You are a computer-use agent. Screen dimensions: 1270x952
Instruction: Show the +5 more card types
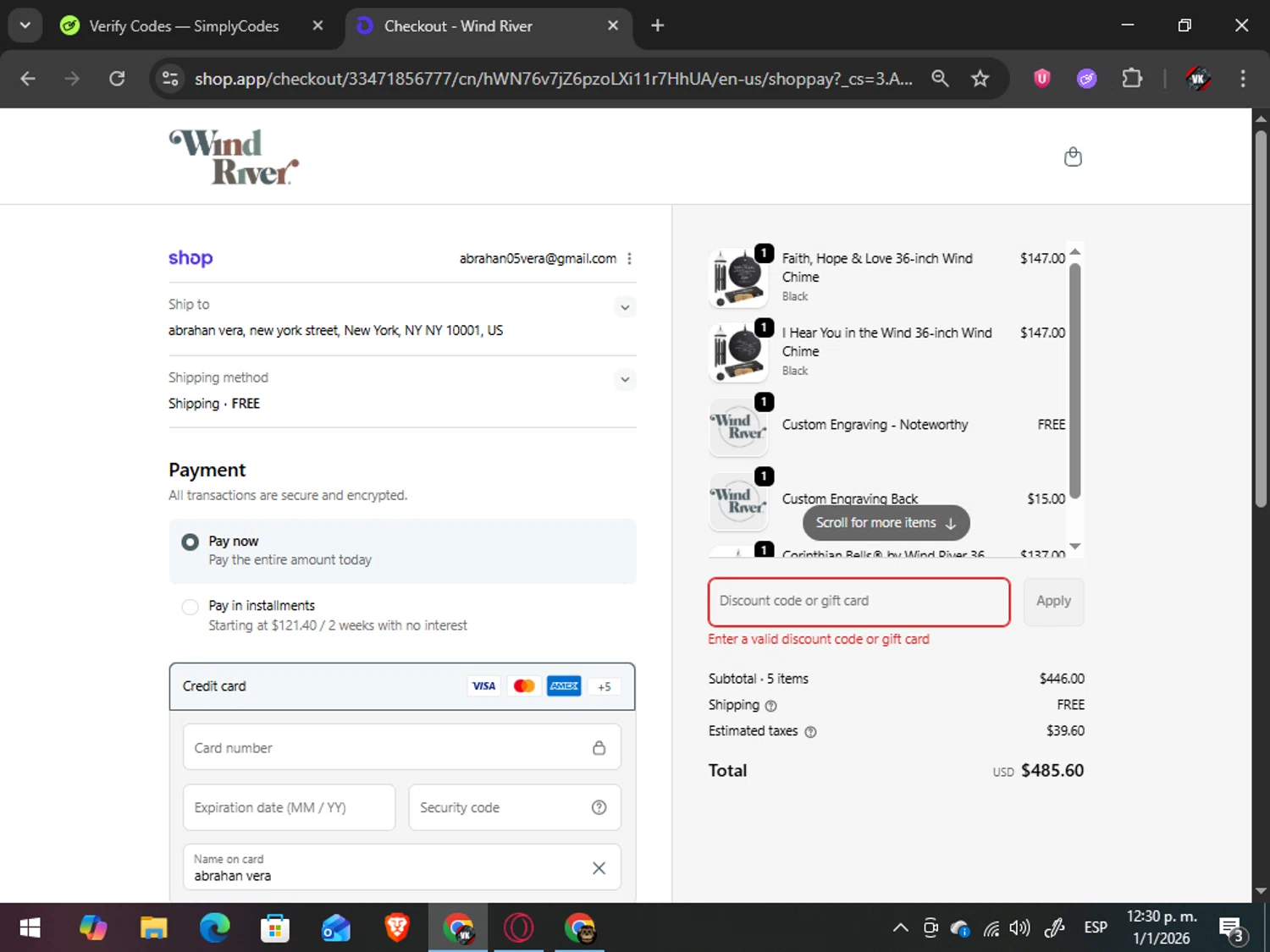[605, 686]
